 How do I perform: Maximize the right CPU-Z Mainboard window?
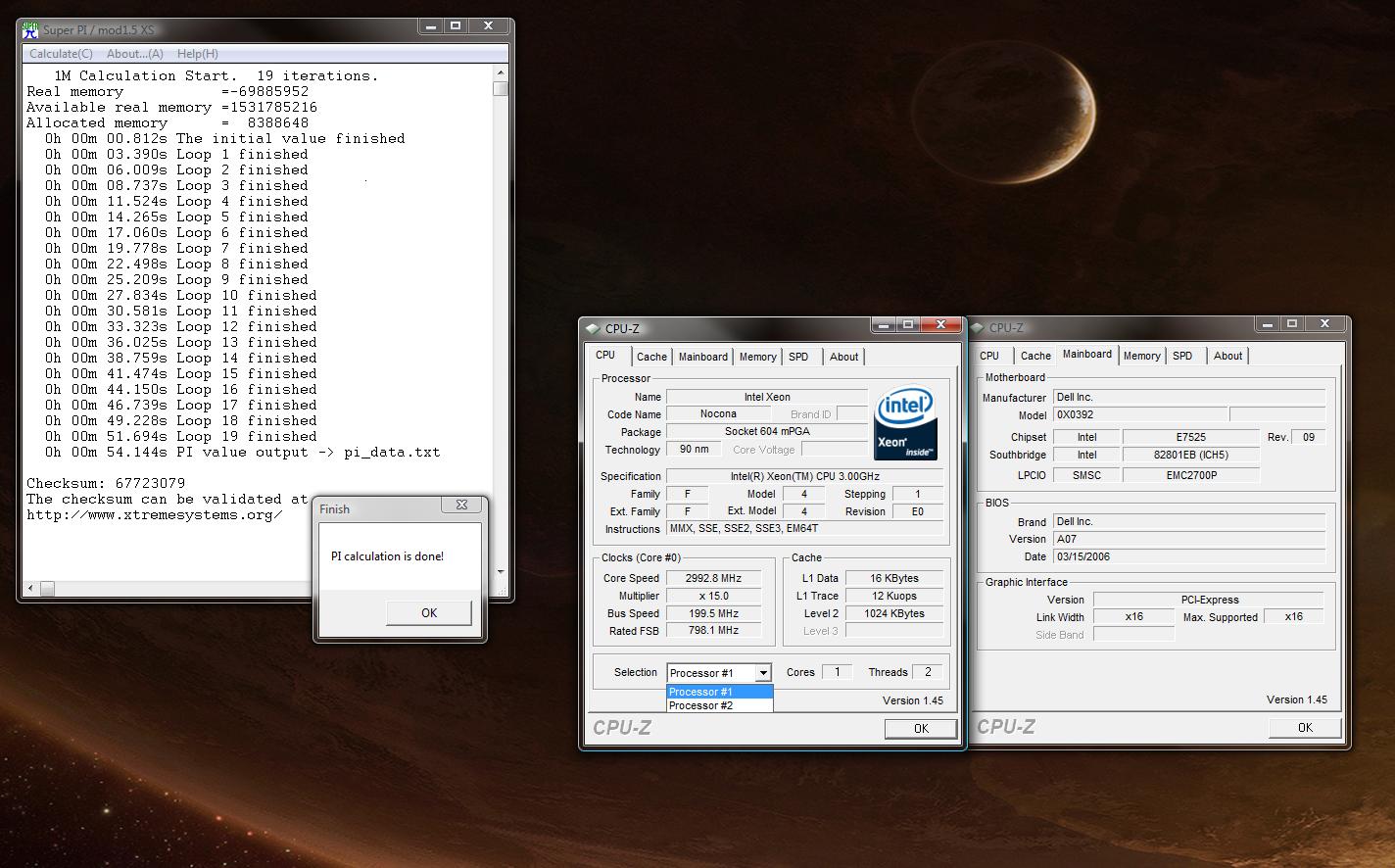[1292, 323]
